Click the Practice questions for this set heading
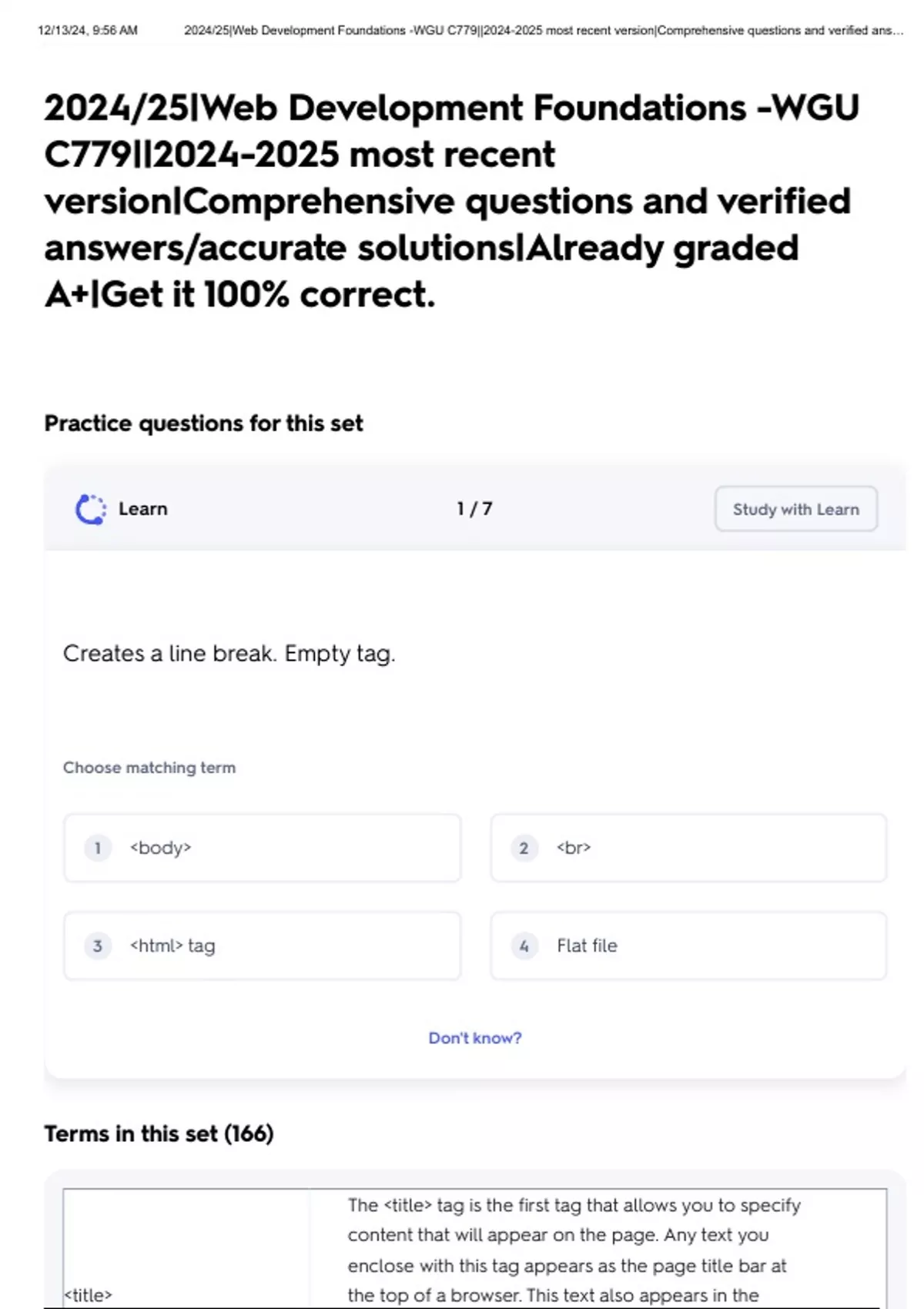Screen dimensions: 924x1309 (203, 423)
